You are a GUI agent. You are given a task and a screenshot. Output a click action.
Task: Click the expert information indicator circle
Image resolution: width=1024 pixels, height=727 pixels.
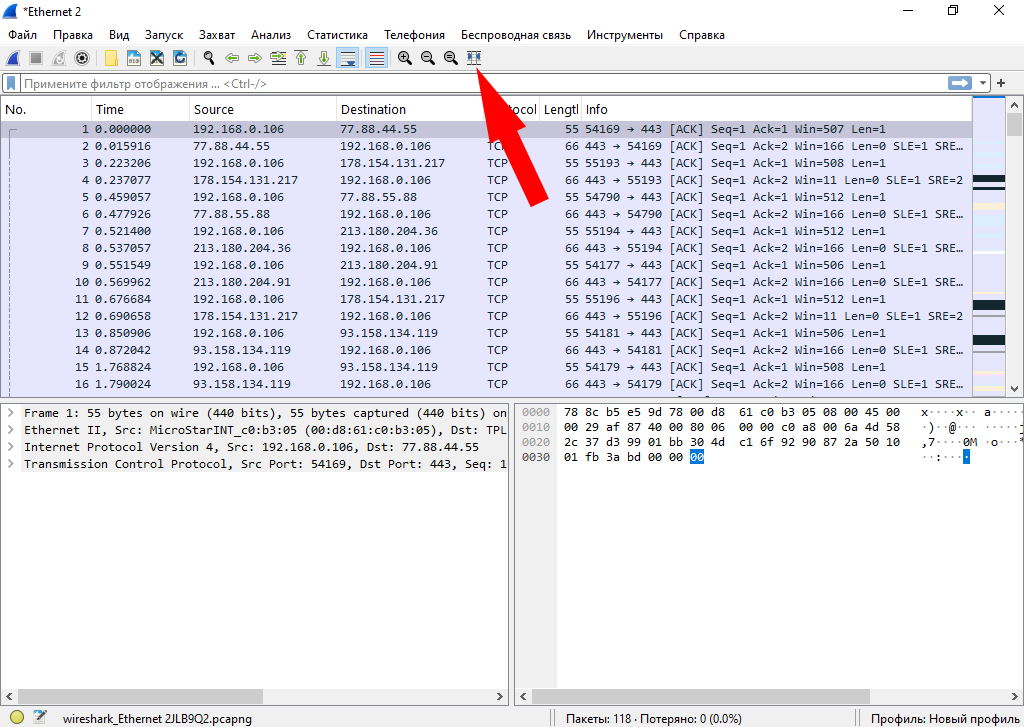coord(17,716)
